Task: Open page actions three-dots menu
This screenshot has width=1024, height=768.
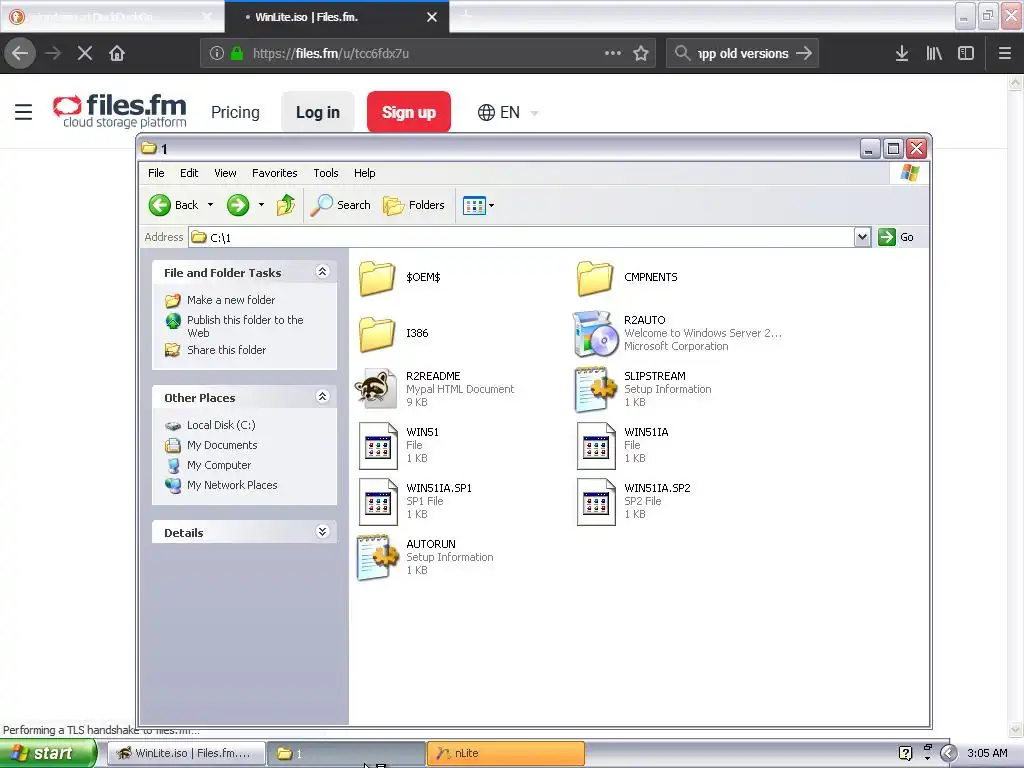Action: (613, 54)
